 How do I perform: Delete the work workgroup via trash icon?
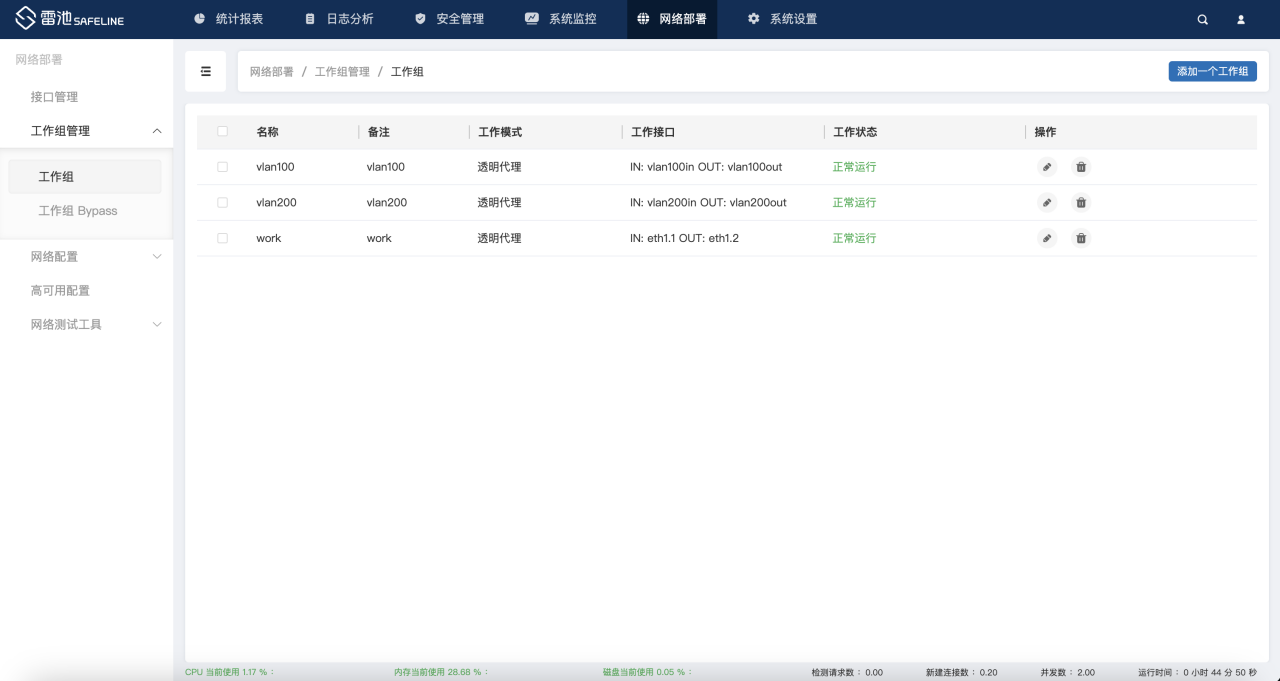click(x=1081, y=239)
